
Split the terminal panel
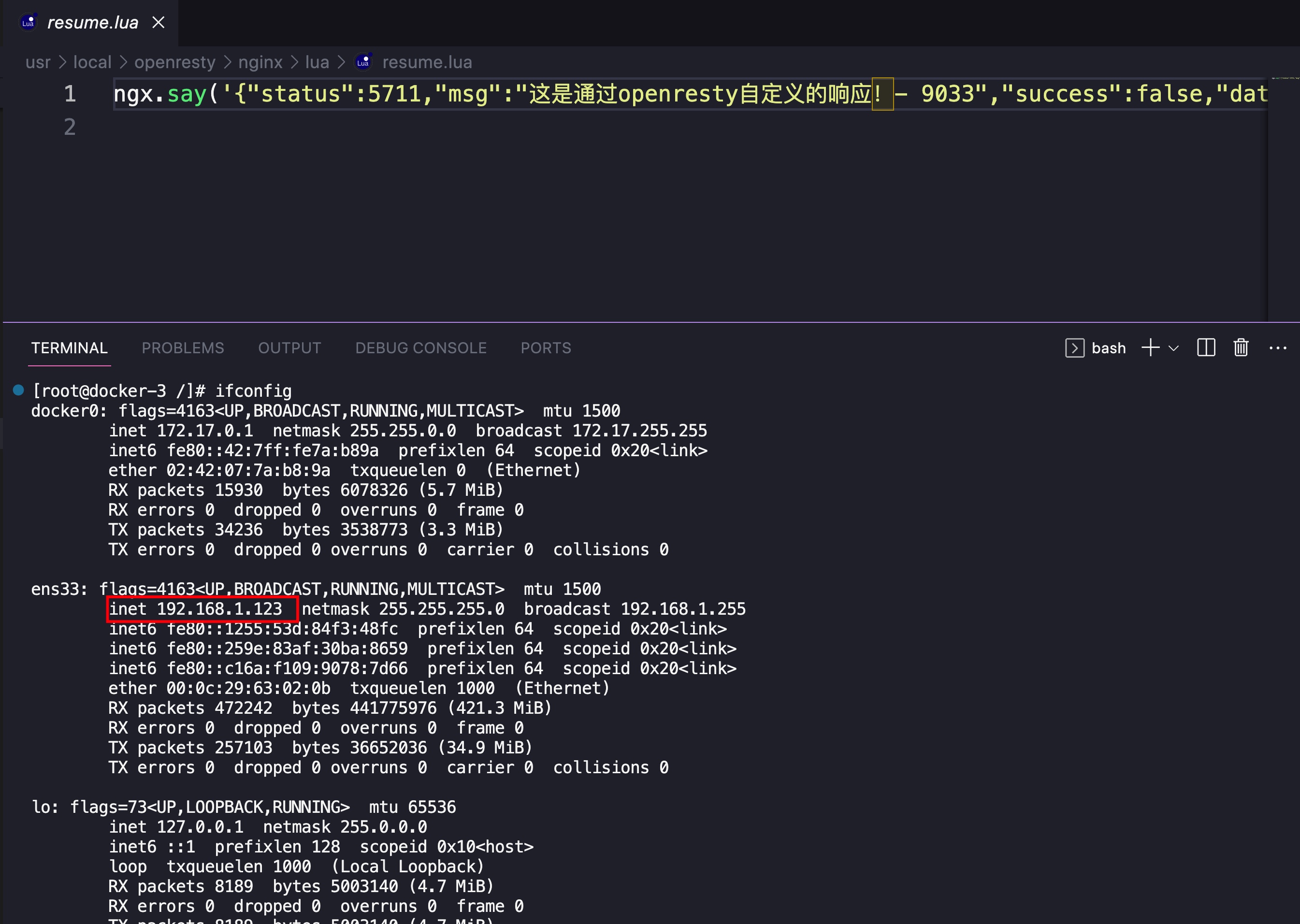1206,347
